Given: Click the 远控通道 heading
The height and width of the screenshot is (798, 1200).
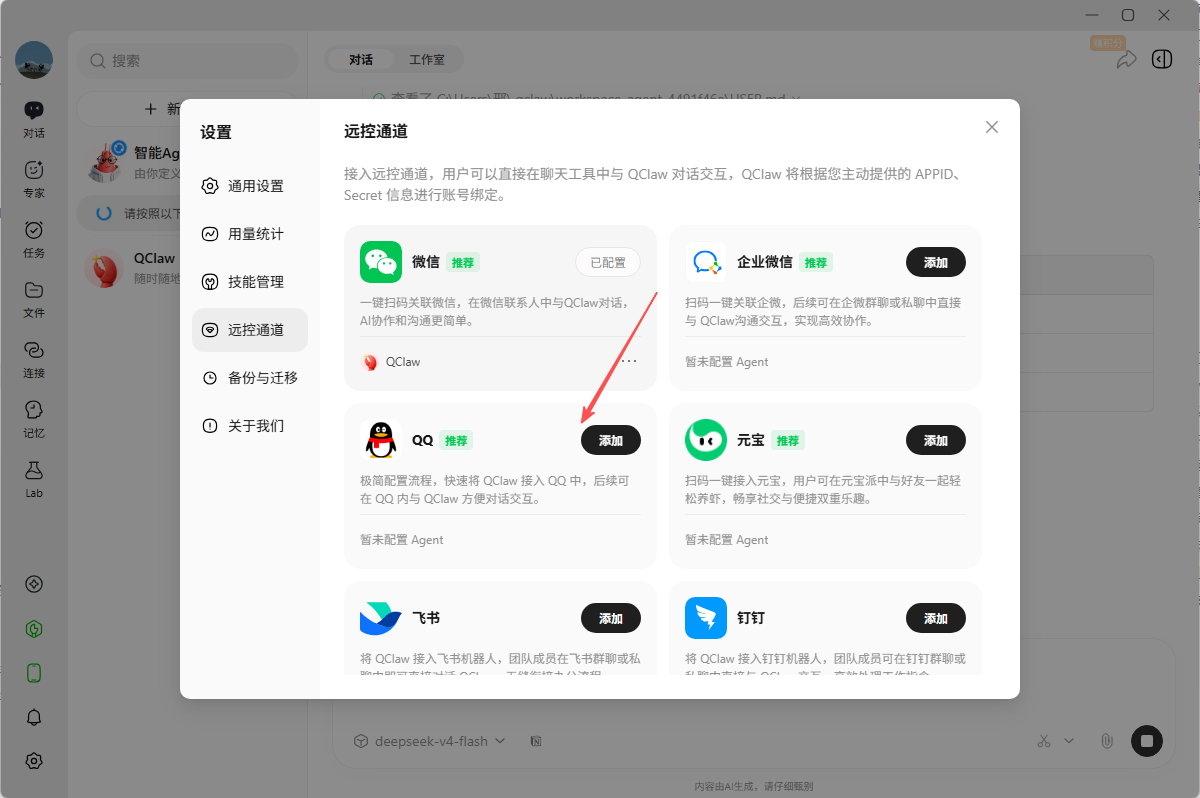Looking at the screenshot, I should click(376, 131).
